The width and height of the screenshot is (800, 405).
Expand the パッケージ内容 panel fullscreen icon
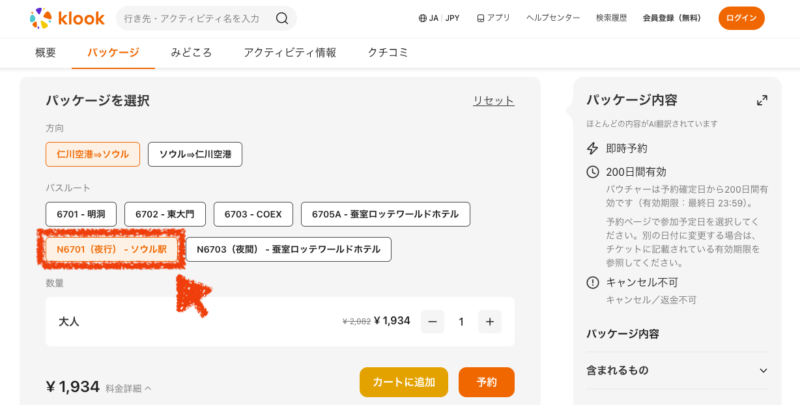tap(762, 100)
